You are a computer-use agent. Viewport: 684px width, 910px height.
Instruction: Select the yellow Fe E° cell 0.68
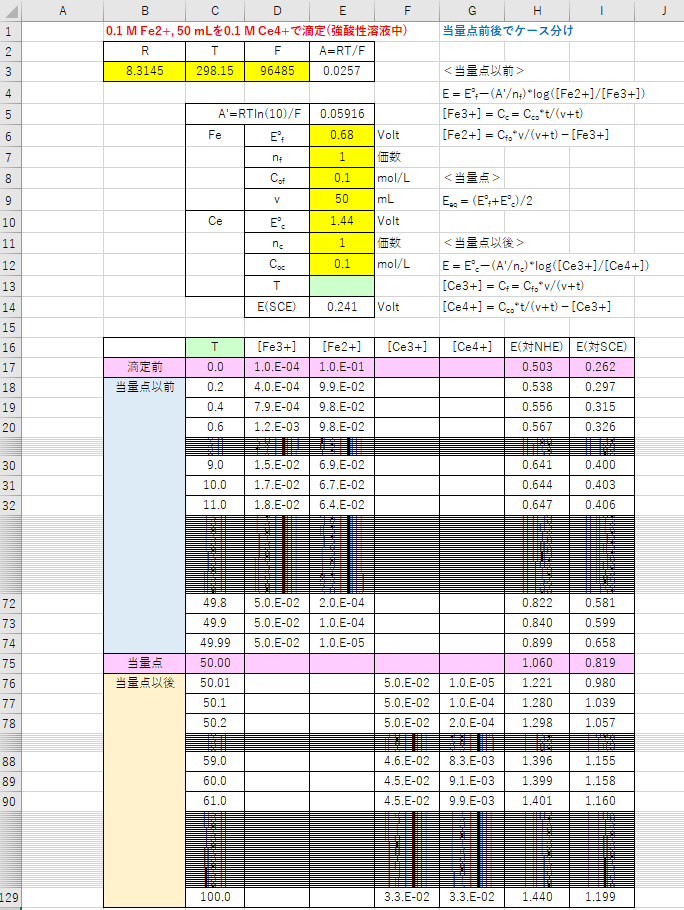342,135
